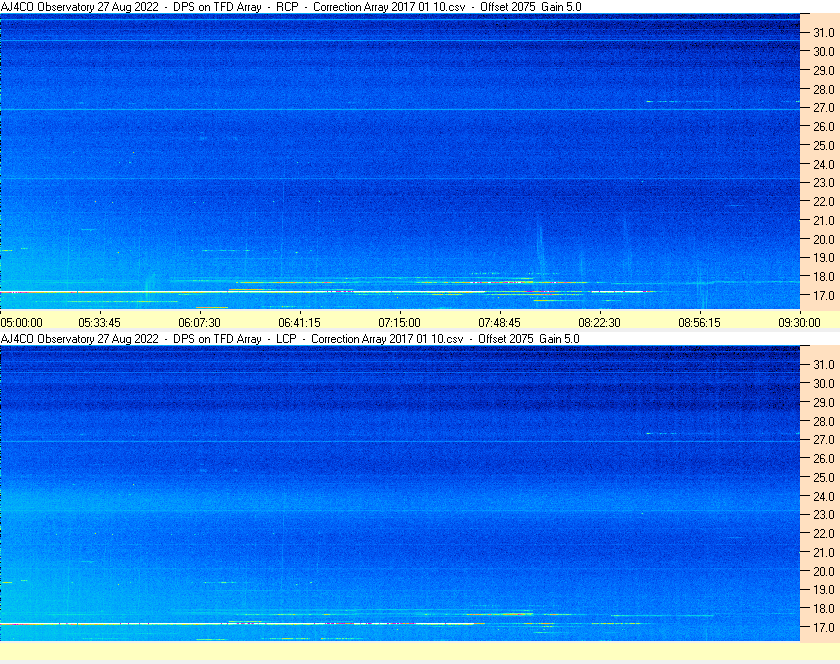Select the 22.0 frequency label on RCP plot
Image resolution: width=840 pixels, height=664 pixels.
coord(824,202)
